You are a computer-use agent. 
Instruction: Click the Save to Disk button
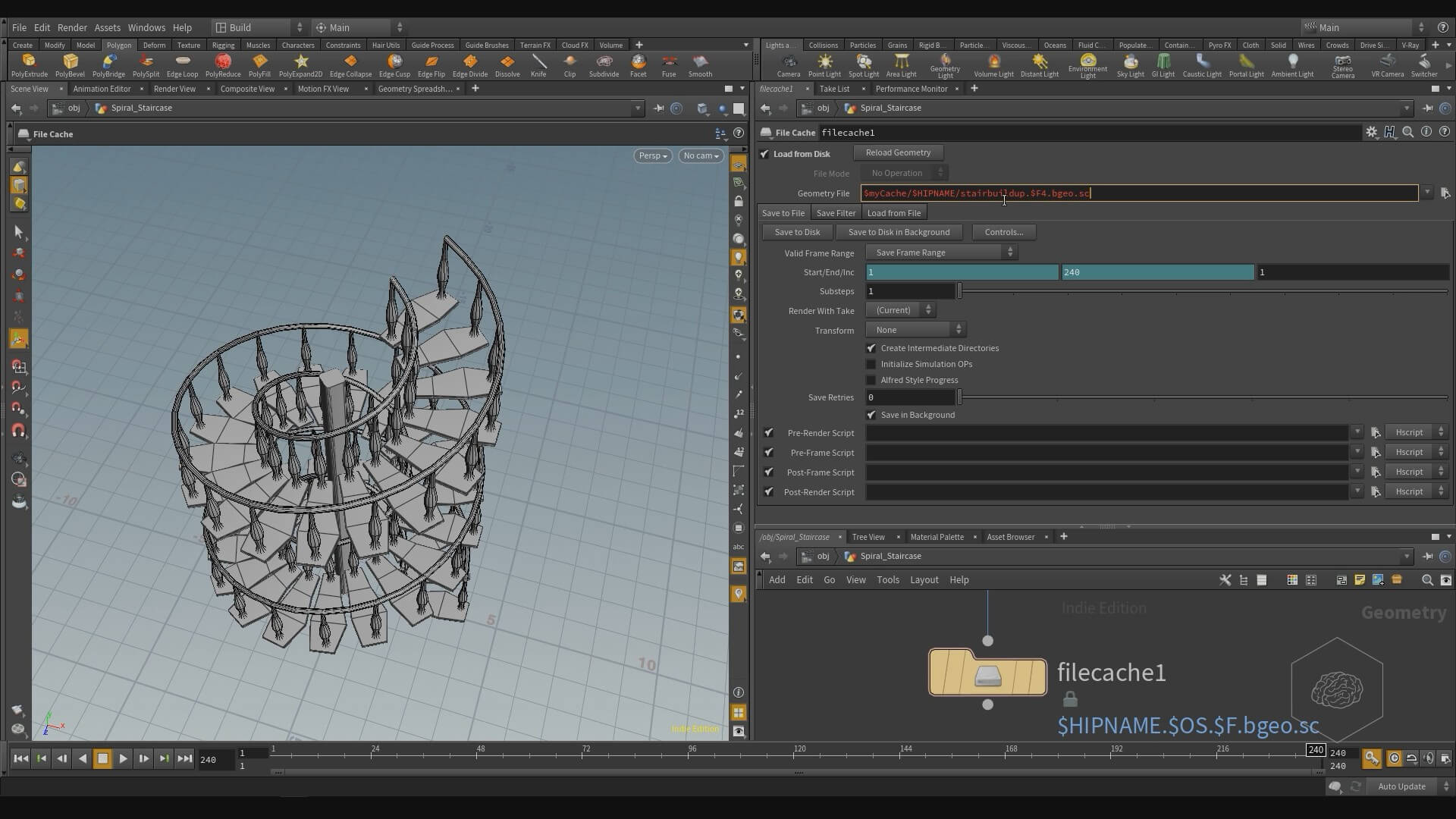tap(797, 232)
